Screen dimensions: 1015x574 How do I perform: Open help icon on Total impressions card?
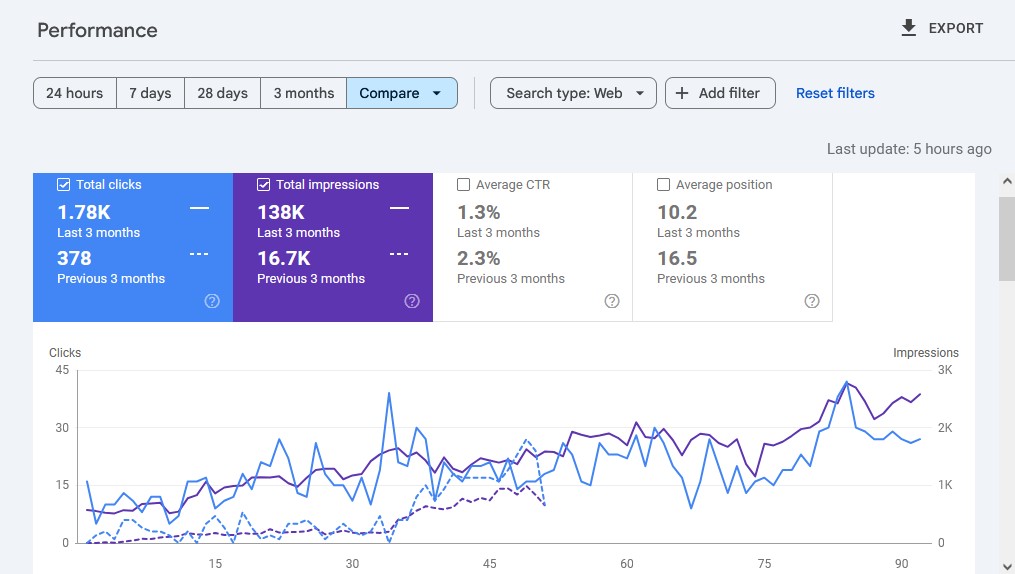(x=412, y=301)
